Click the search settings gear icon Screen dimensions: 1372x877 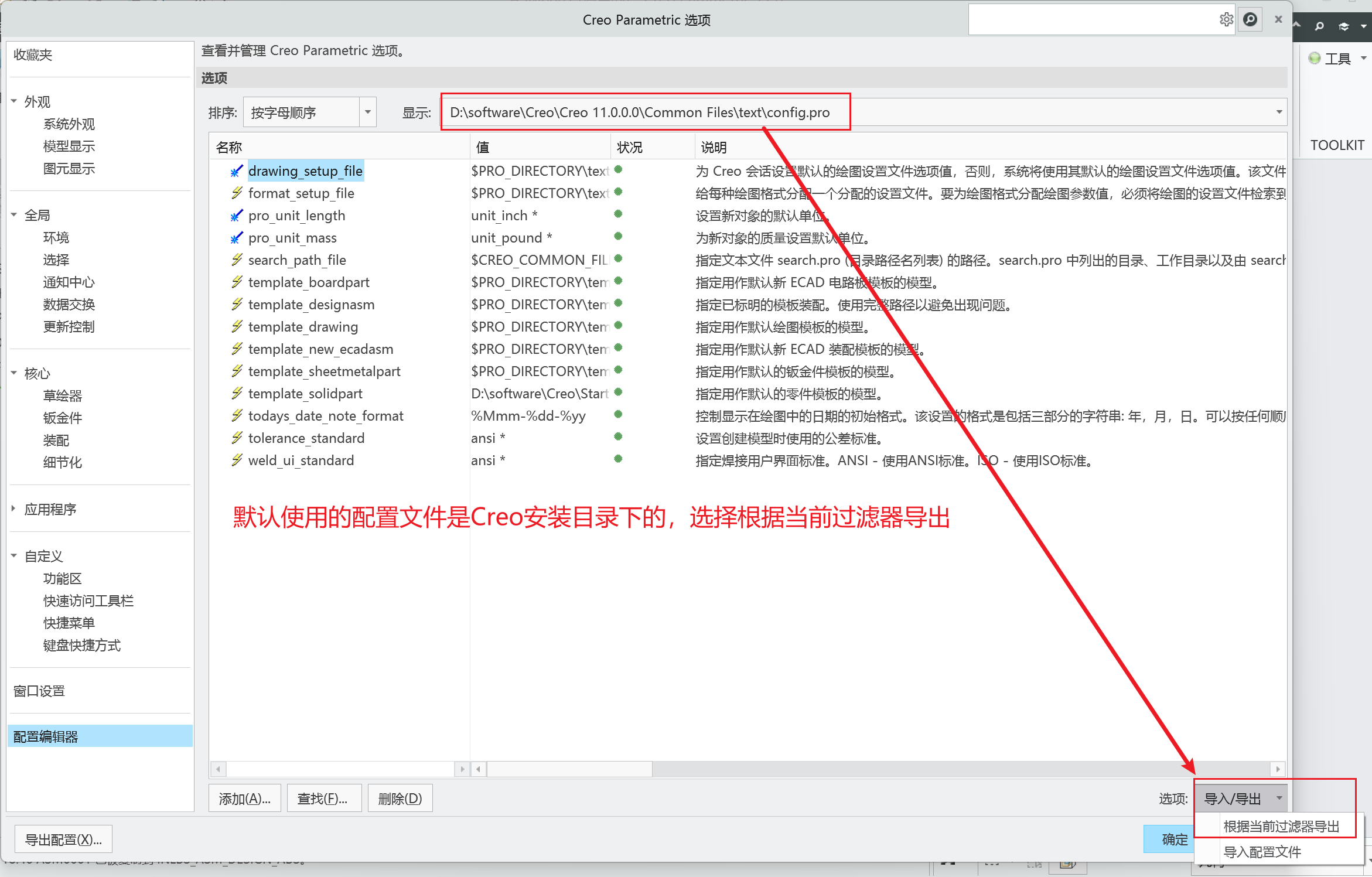pos(1226,19)
